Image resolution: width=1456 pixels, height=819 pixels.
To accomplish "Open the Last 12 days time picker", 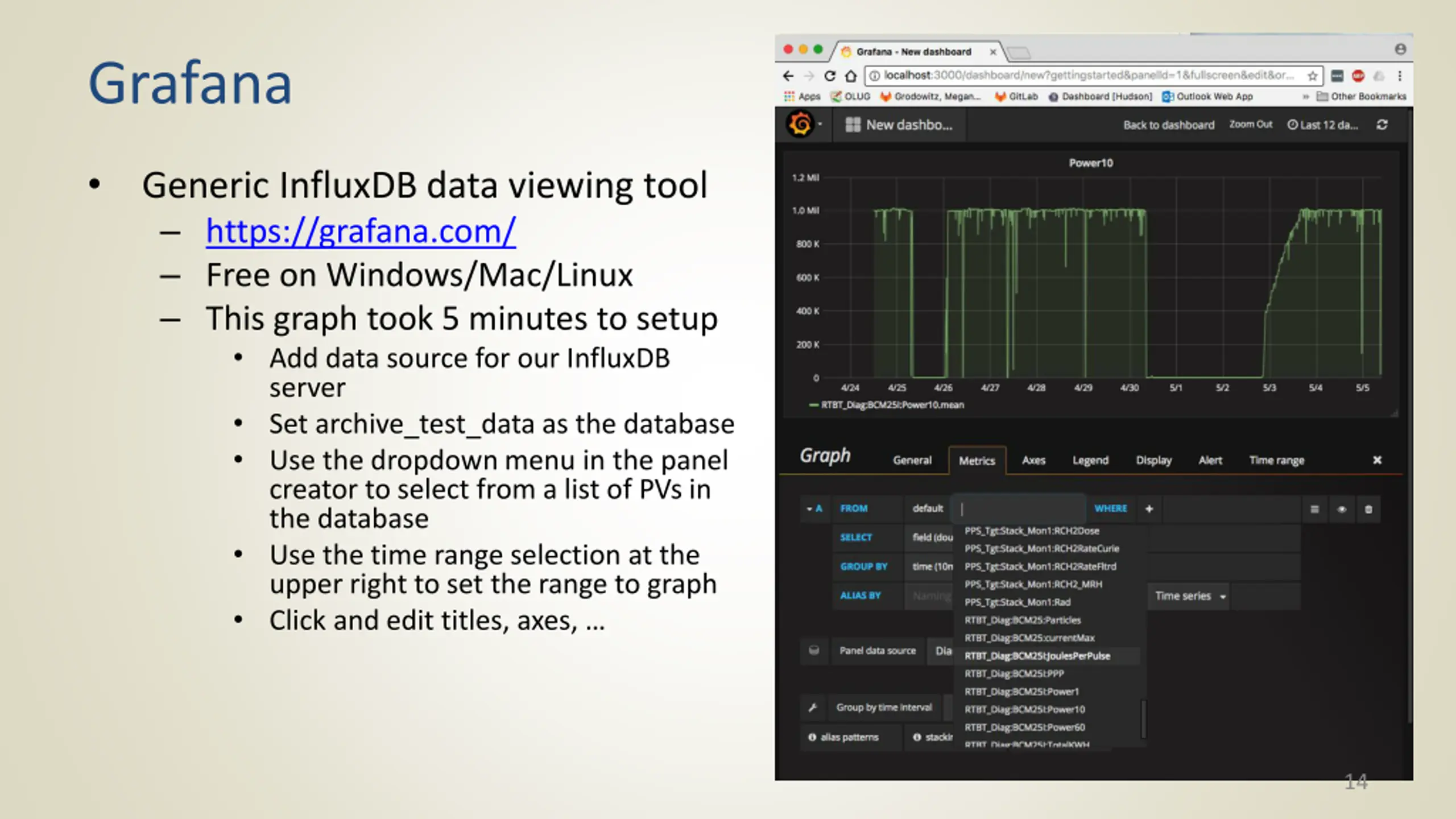I will (1323, 125).
